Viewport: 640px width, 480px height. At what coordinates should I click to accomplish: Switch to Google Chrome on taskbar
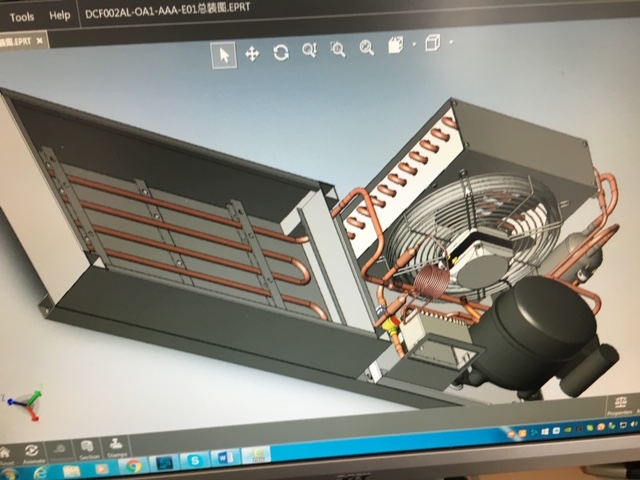133,466
